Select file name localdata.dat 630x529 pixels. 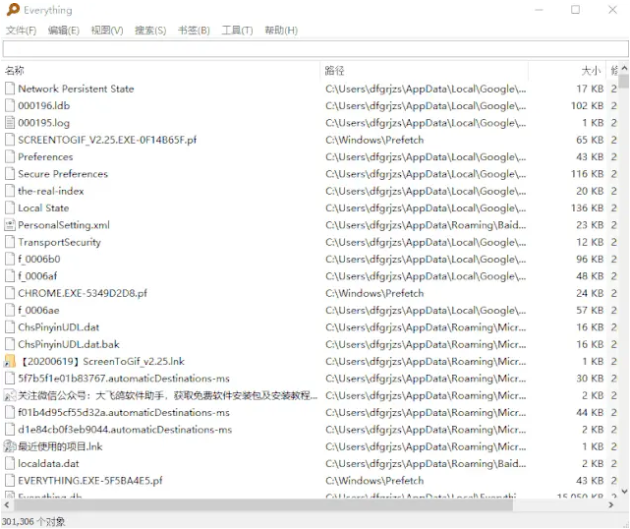(x=49, y=464)
